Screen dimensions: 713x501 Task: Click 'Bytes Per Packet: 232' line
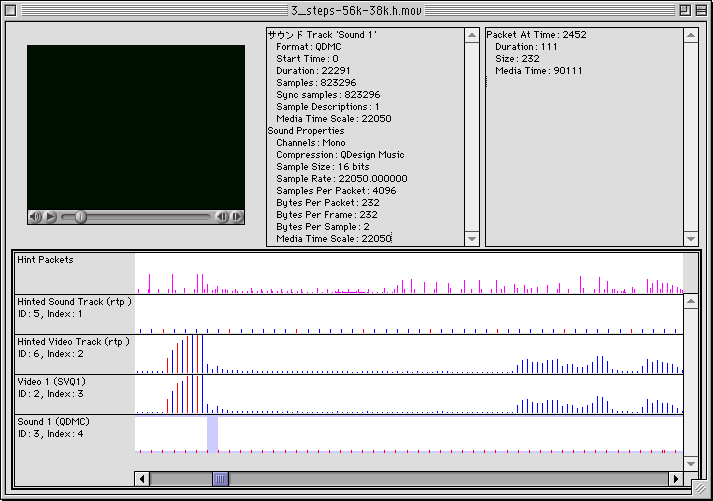point(327,203)
